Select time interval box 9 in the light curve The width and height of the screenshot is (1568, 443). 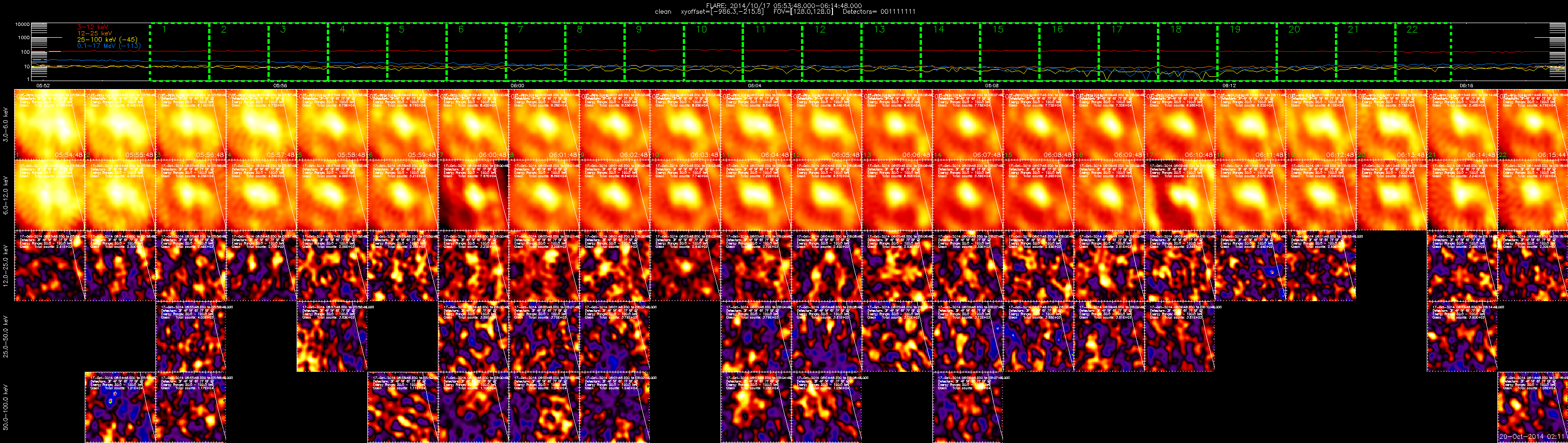(655, 52)
